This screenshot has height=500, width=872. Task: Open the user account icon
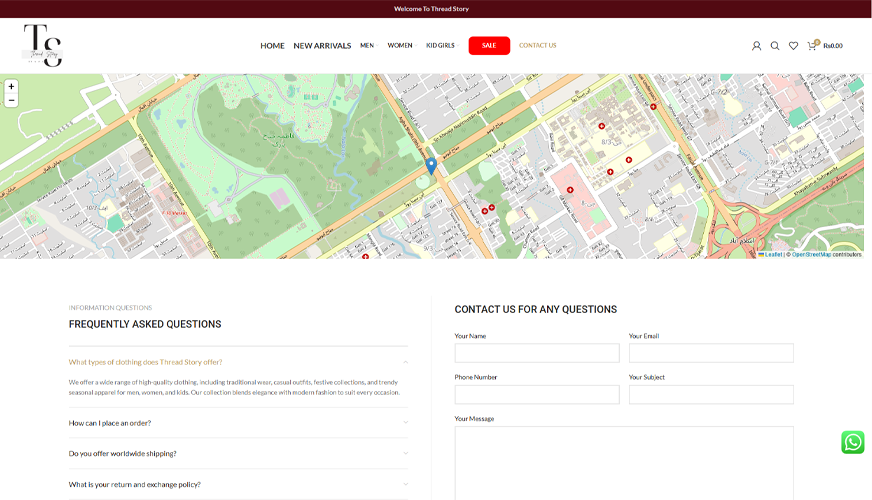click(x=756, y=46)
